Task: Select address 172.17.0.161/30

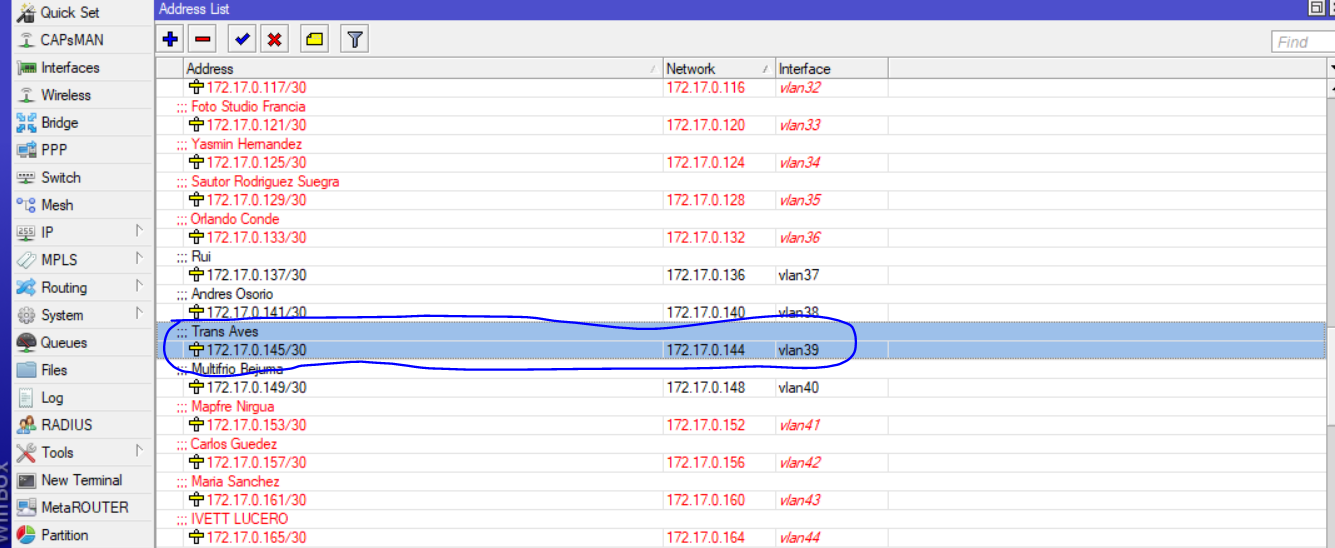Action: [257, 500]
